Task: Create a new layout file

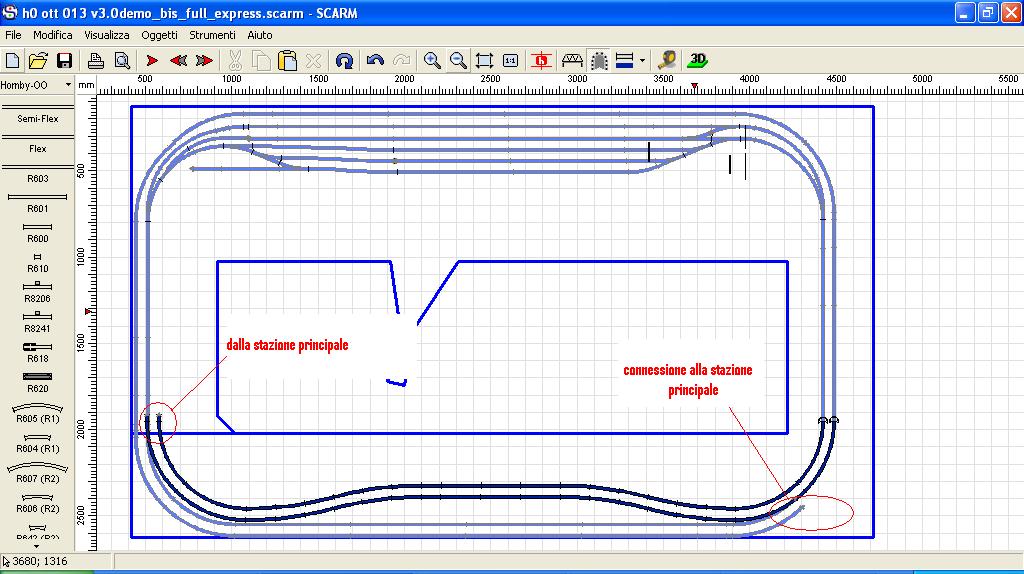Action: point(12,61)
